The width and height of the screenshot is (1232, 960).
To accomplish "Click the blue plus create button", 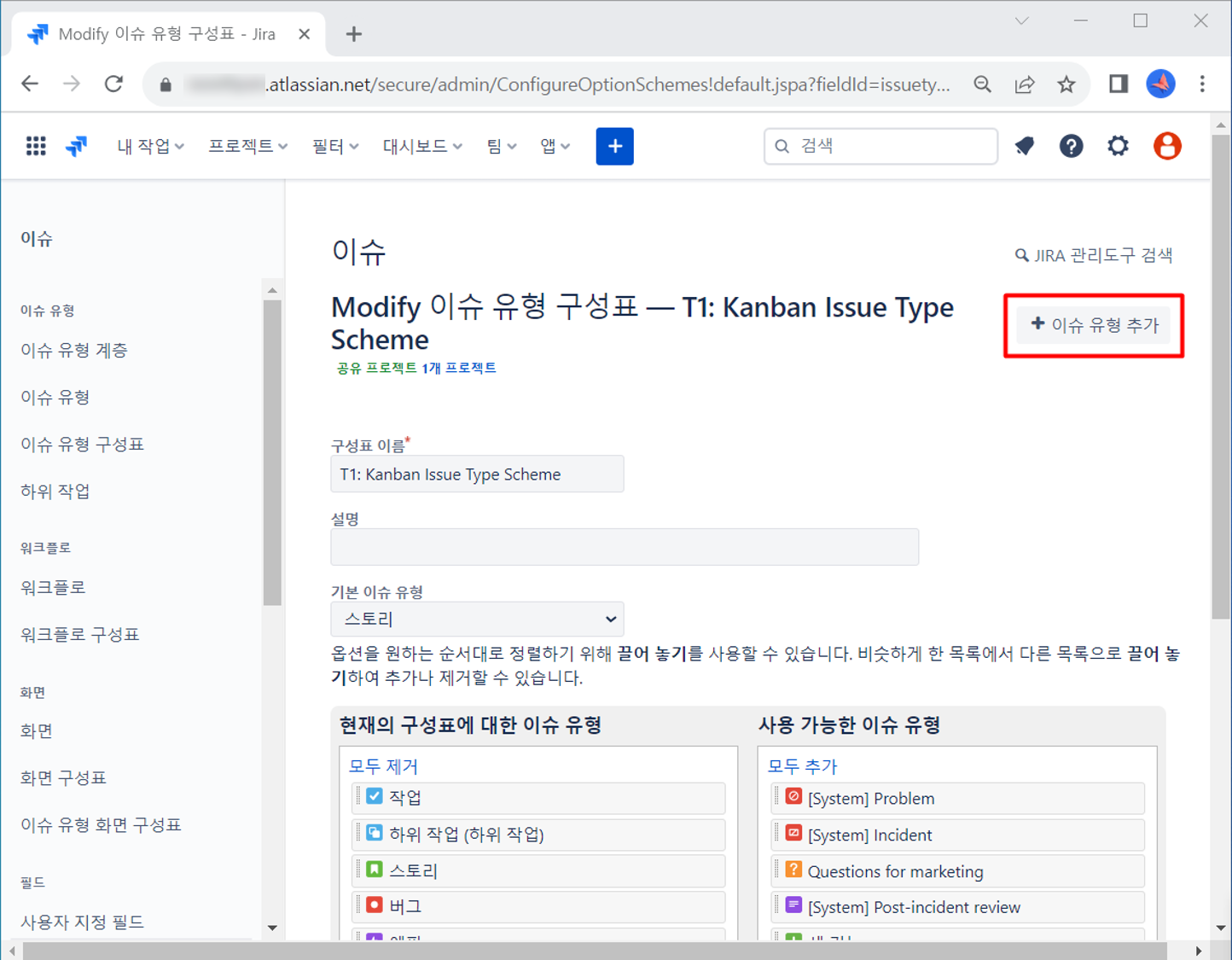I will (614, 146).
